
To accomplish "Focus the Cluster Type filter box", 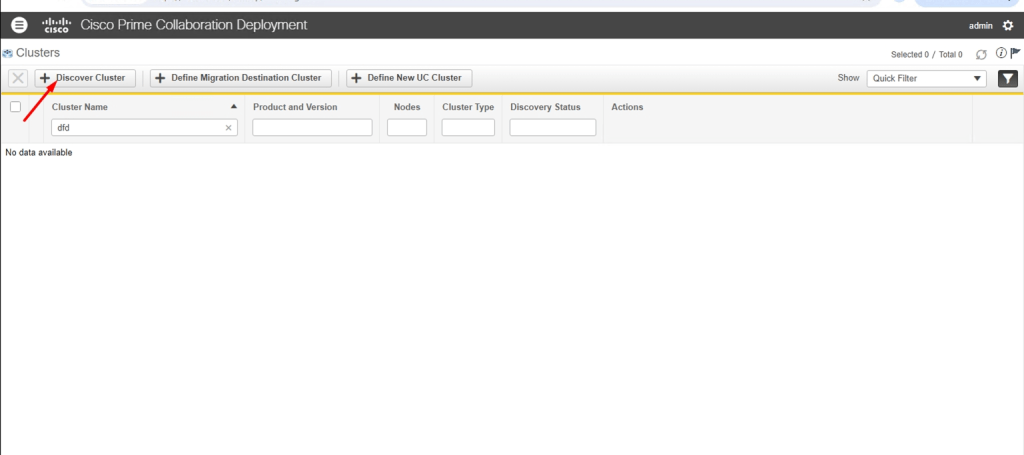I will (468, 128).
